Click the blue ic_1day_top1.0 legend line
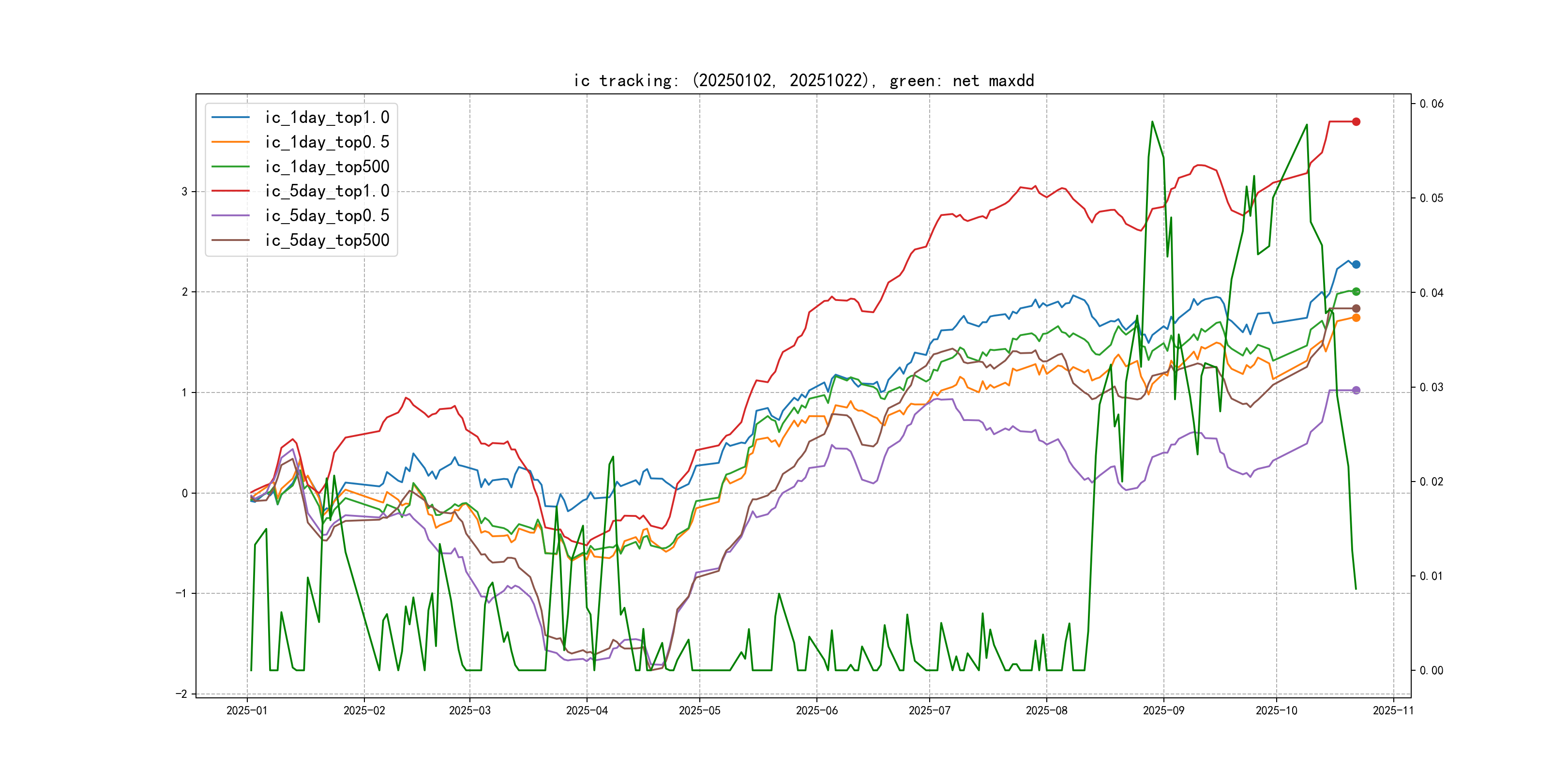The image size is (1568, 784). 230,118
